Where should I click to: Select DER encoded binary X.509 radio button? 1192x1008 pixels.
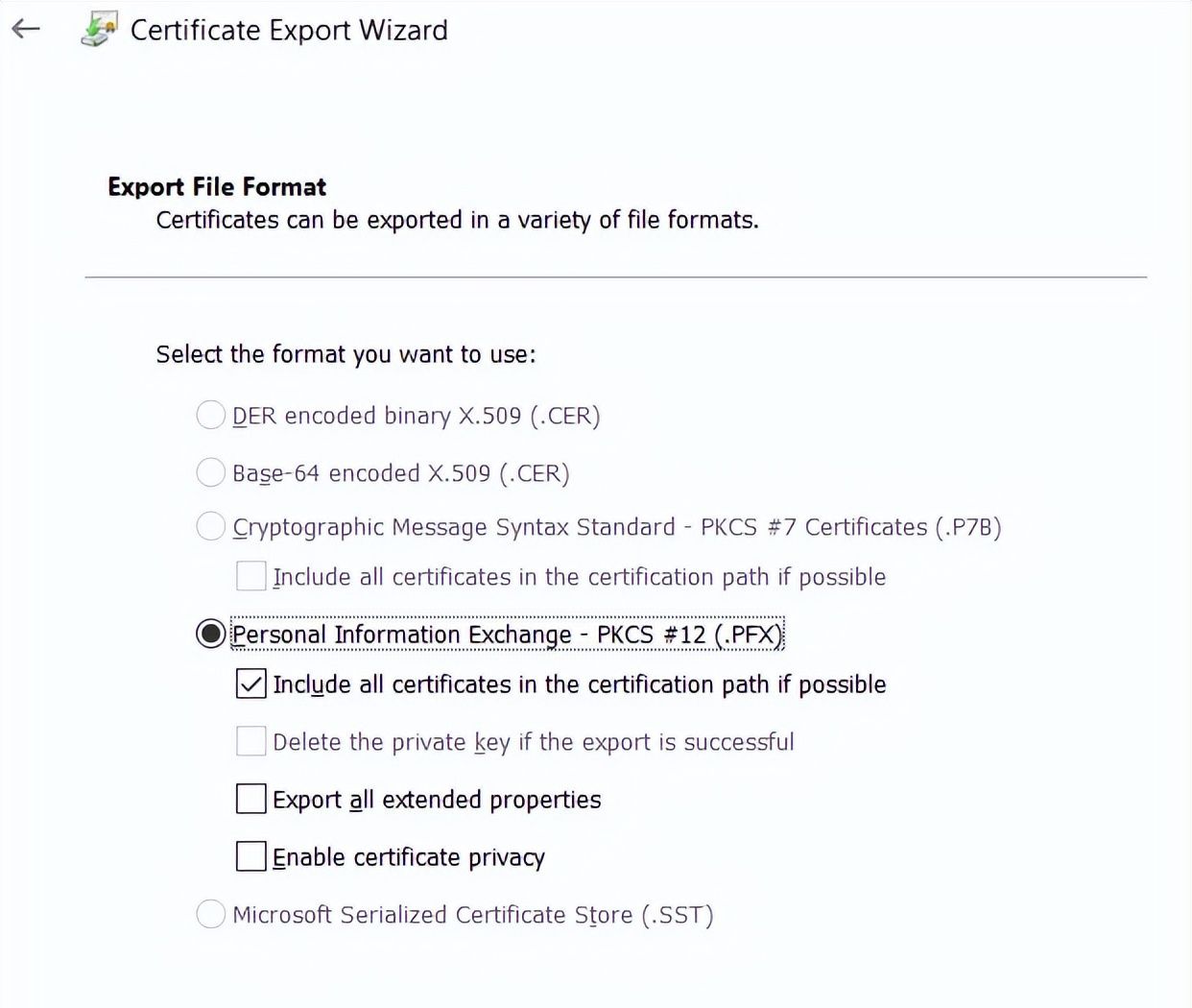click(x=210, y=415)
